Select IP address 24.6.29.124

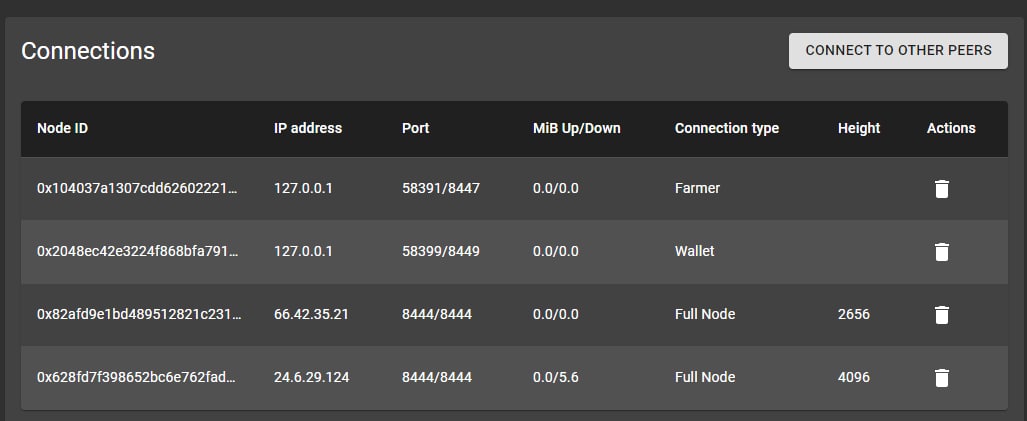311,377
